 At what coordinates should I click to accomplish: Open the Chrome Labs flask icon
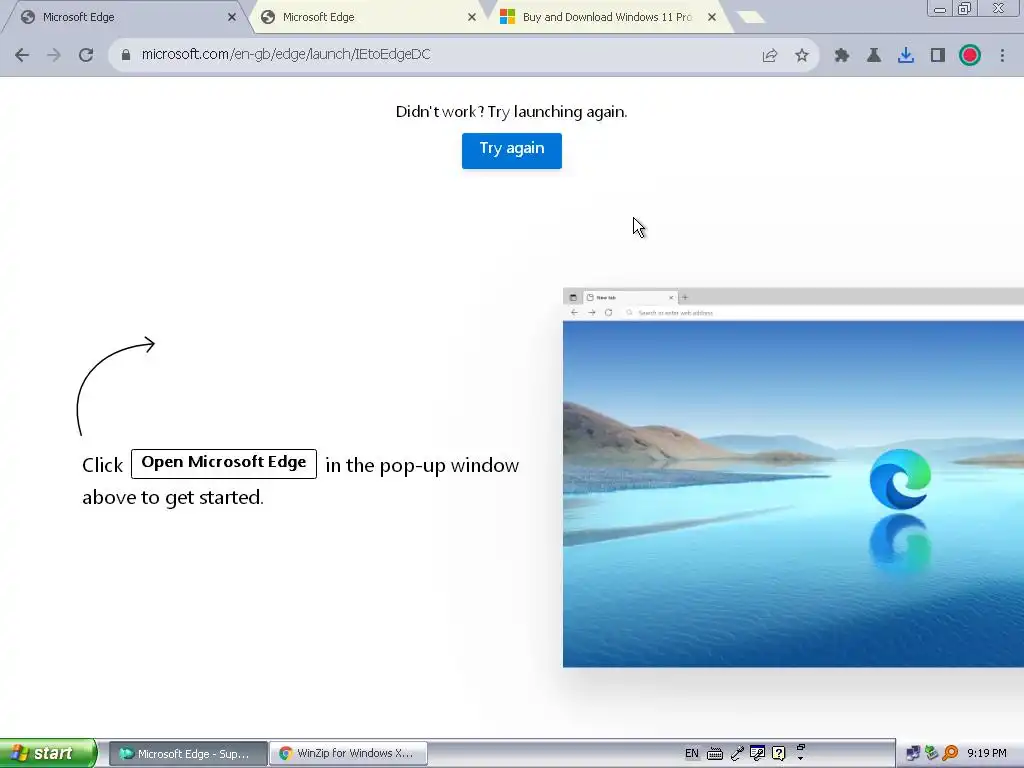pos(874,55)
